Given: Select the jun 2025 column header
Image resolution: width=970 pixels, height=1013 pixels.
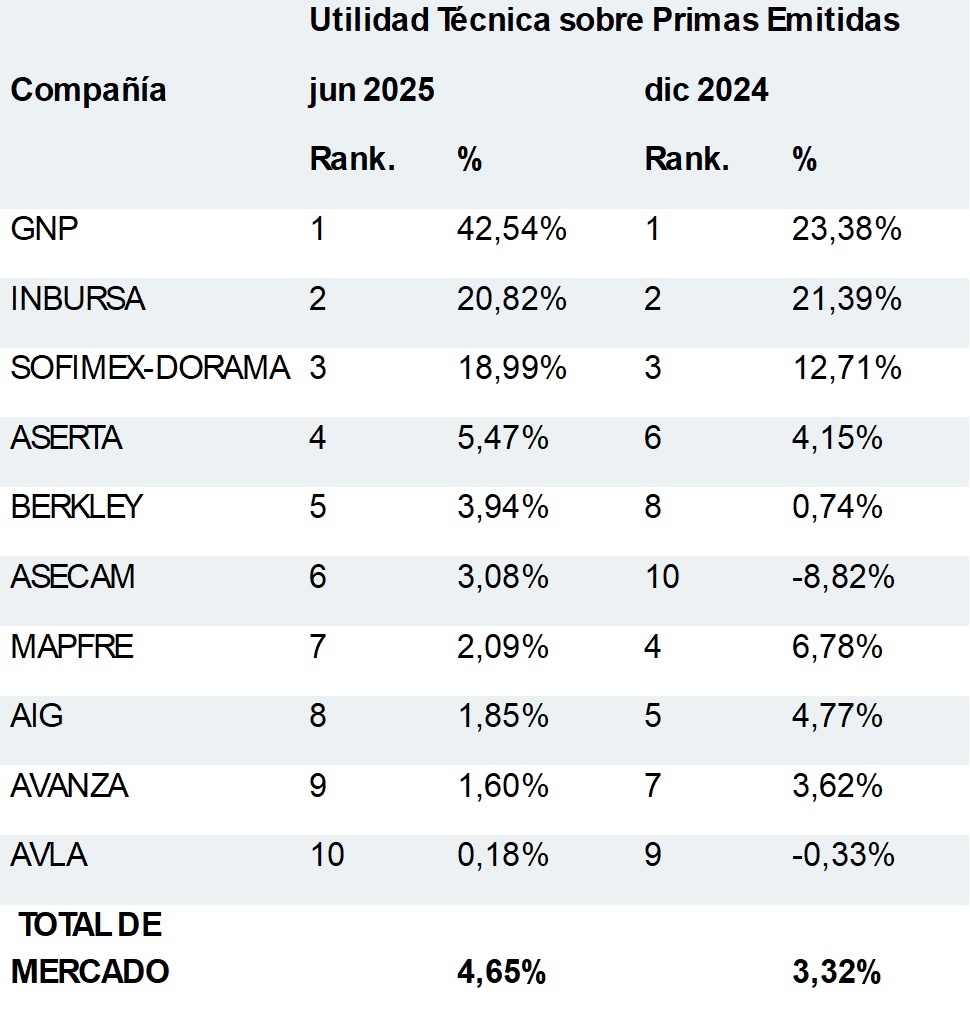Looking at the screenshot, I should (372, 90).
